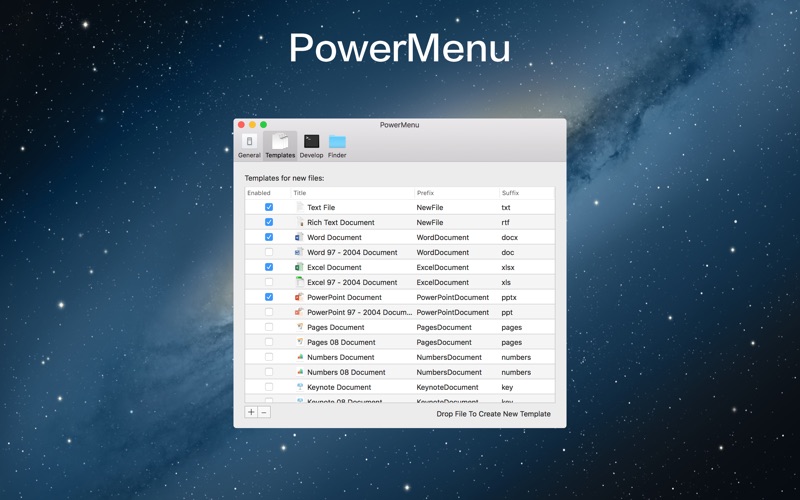Open the Finder preferences pane
Screen dimensions: 800x500
click(x=337, y=146)
